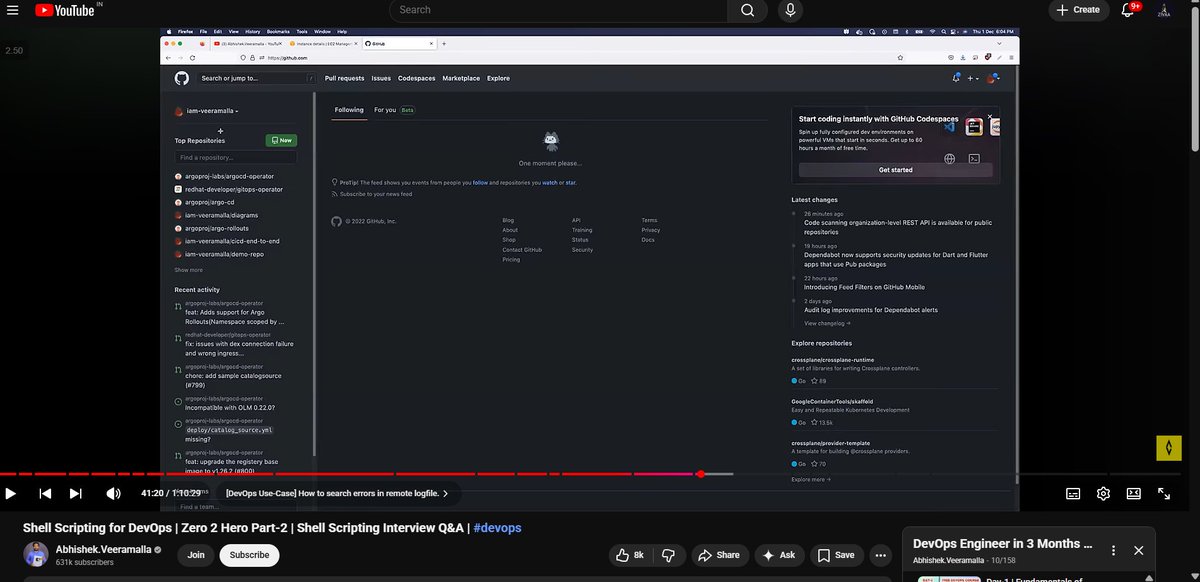Toggle subtitles closed captions
Screen dimensions: 1200x582
[1072, 493]
